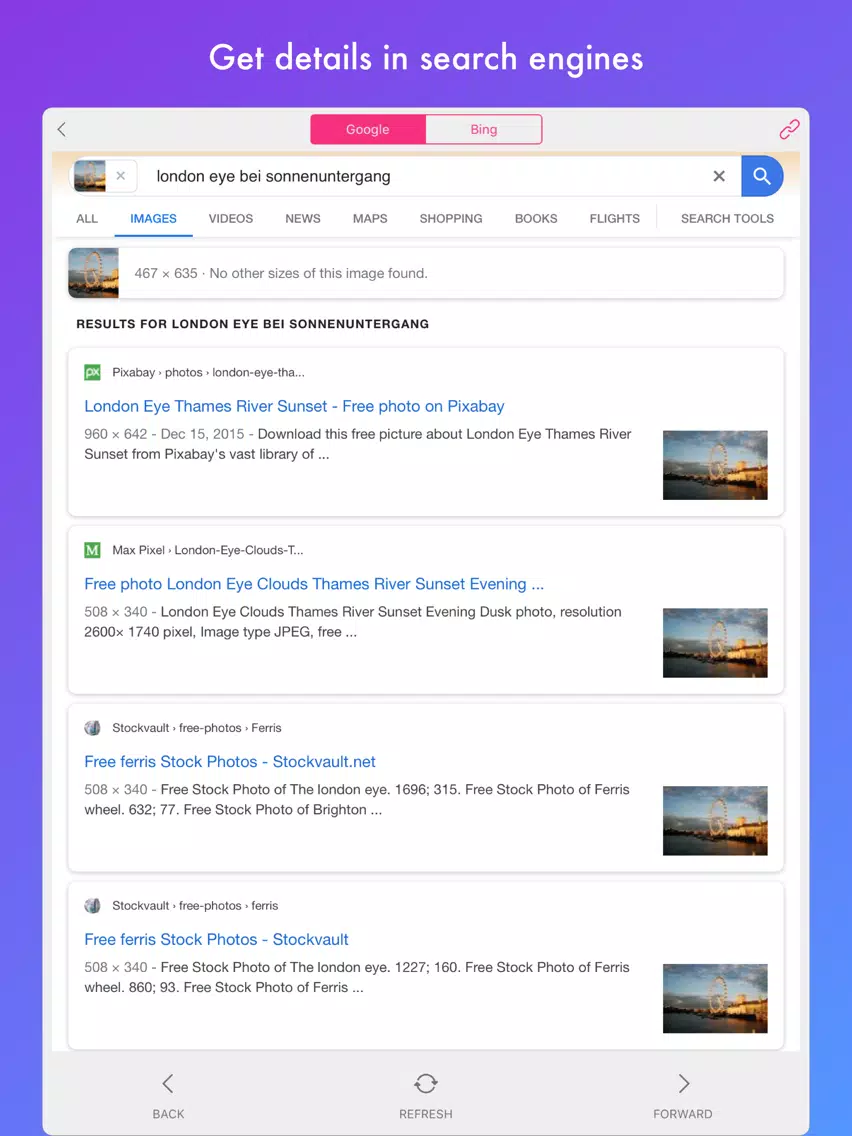
Task: Open the ALL results tab
Action: point(87,219)
